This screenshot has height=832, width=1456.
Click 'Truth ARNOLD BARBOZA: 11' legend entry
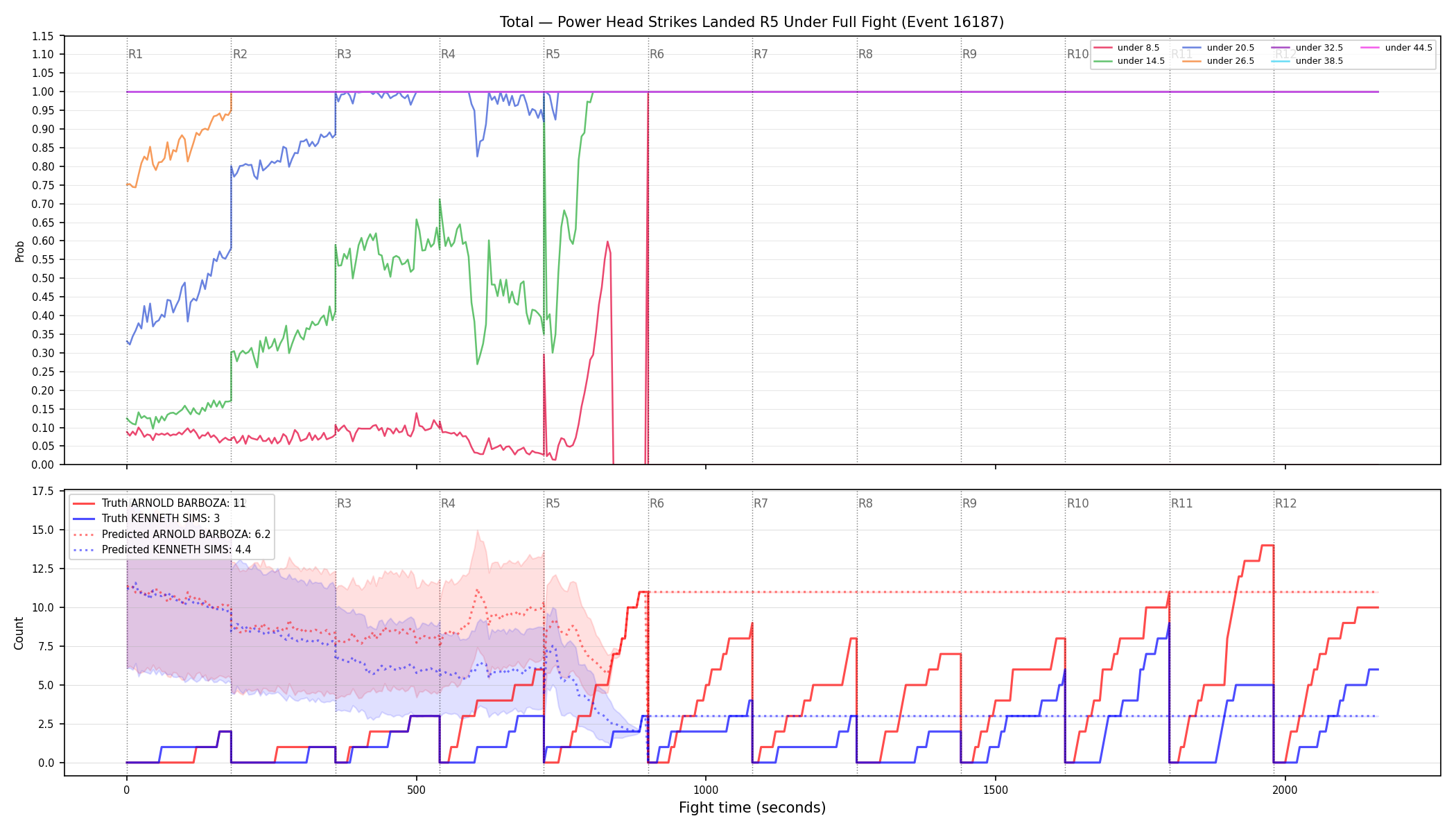tap(159, 503)
